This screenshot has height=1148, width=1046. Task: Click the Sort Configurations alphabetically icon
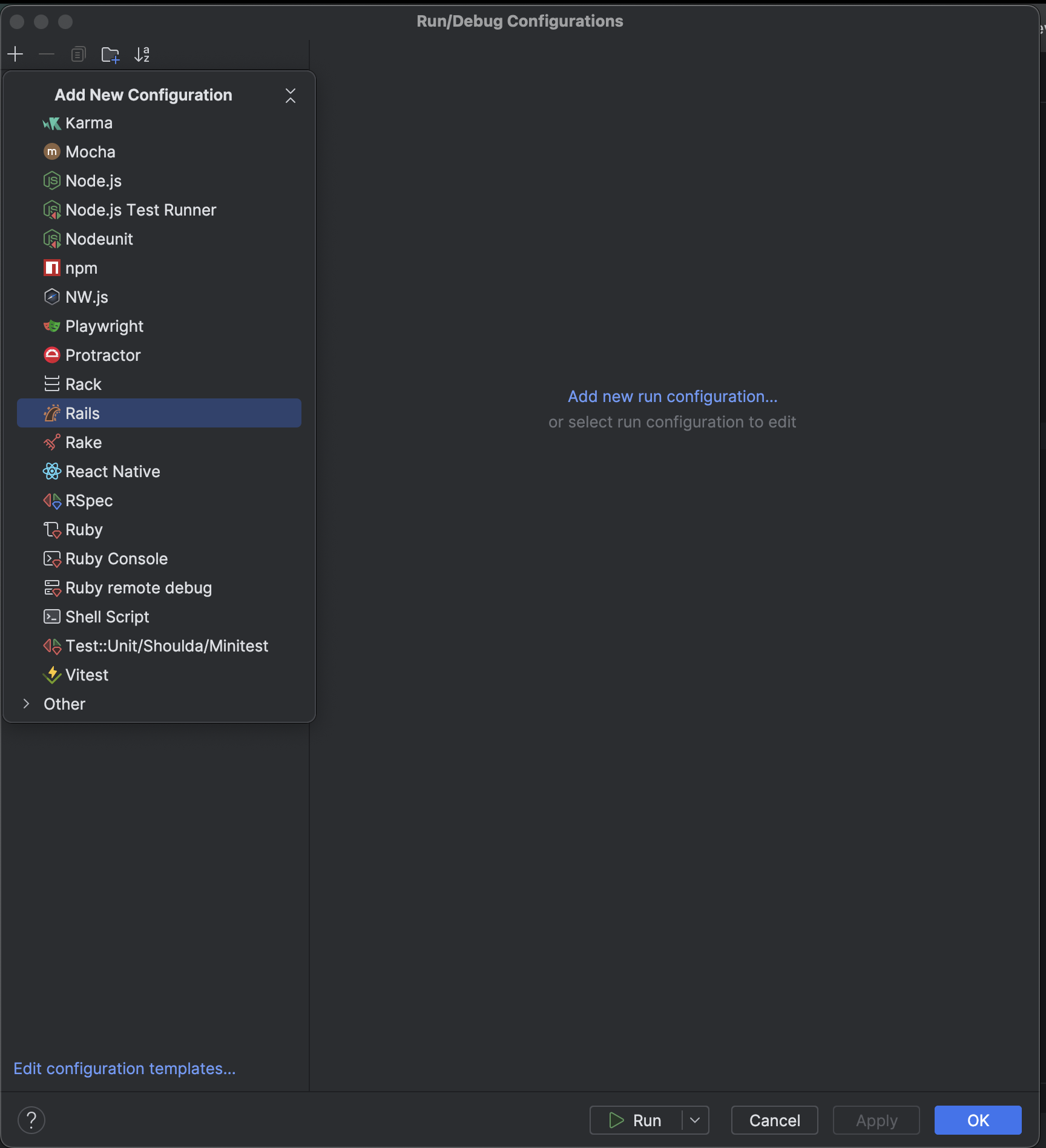tap(142, 54)
